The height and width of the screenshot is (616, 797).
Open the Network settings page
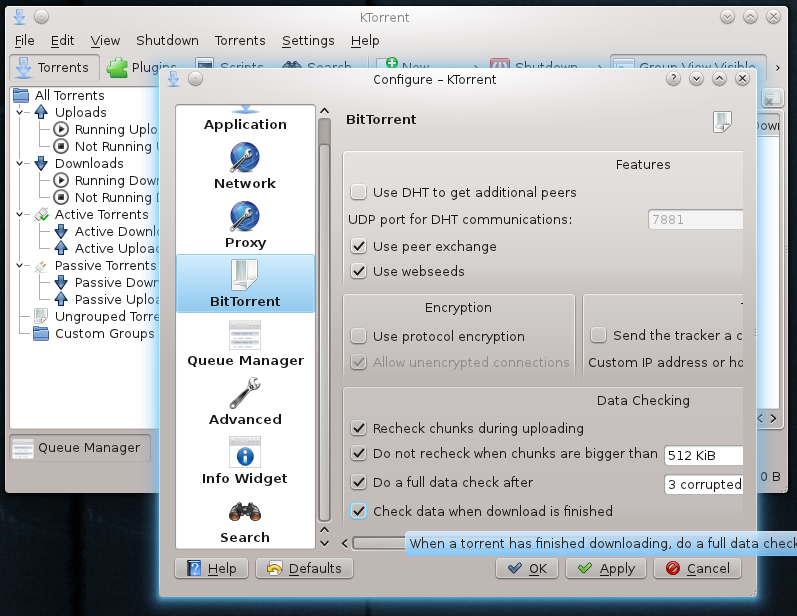pos(245,167)
